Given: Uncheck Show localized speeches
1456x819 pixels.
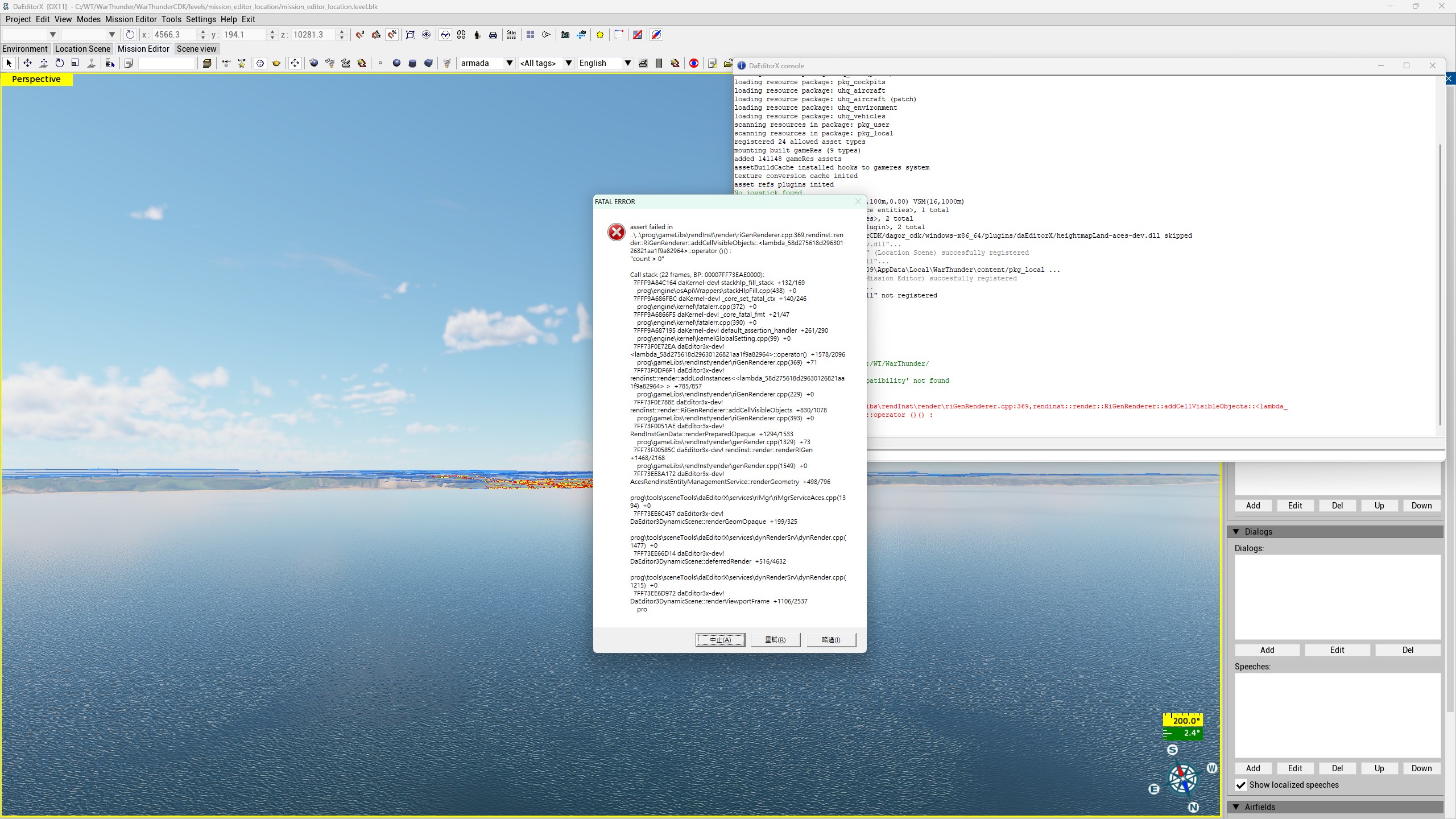Looking at the screenshot, I should tap(1241, 785).
